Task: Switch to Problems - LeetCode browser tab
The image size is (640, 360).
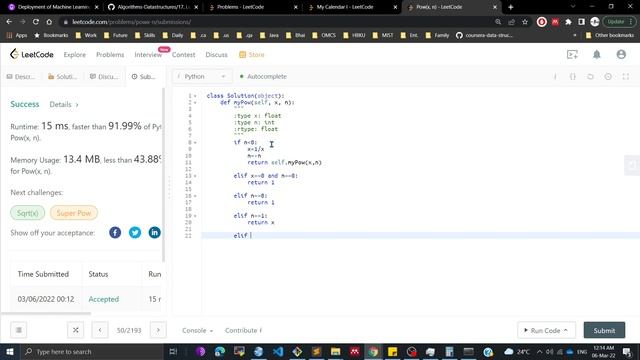Action: (252, 7)
